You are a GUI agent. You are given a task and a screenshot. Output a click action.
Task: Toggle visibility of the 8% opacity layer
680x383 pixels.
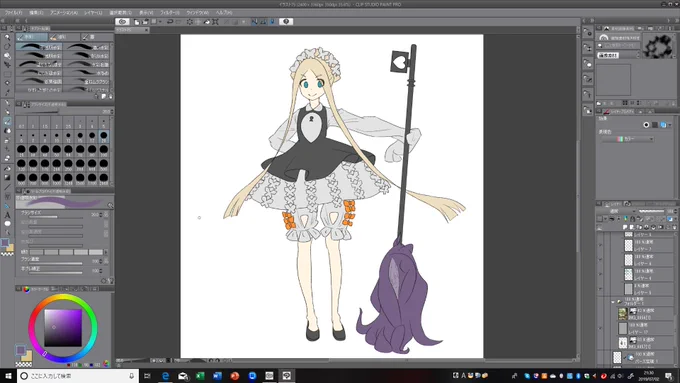(x=600, y=289)
